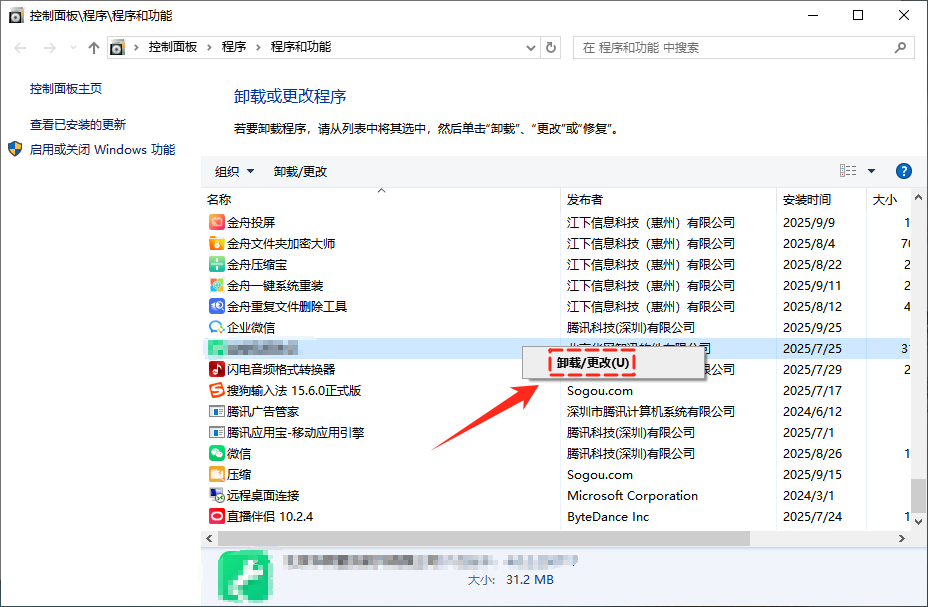Click the Microsoft Corporation publisher cell
Image resolution: width=928 pixels, height=607 pixels.
tap(633, 496)
